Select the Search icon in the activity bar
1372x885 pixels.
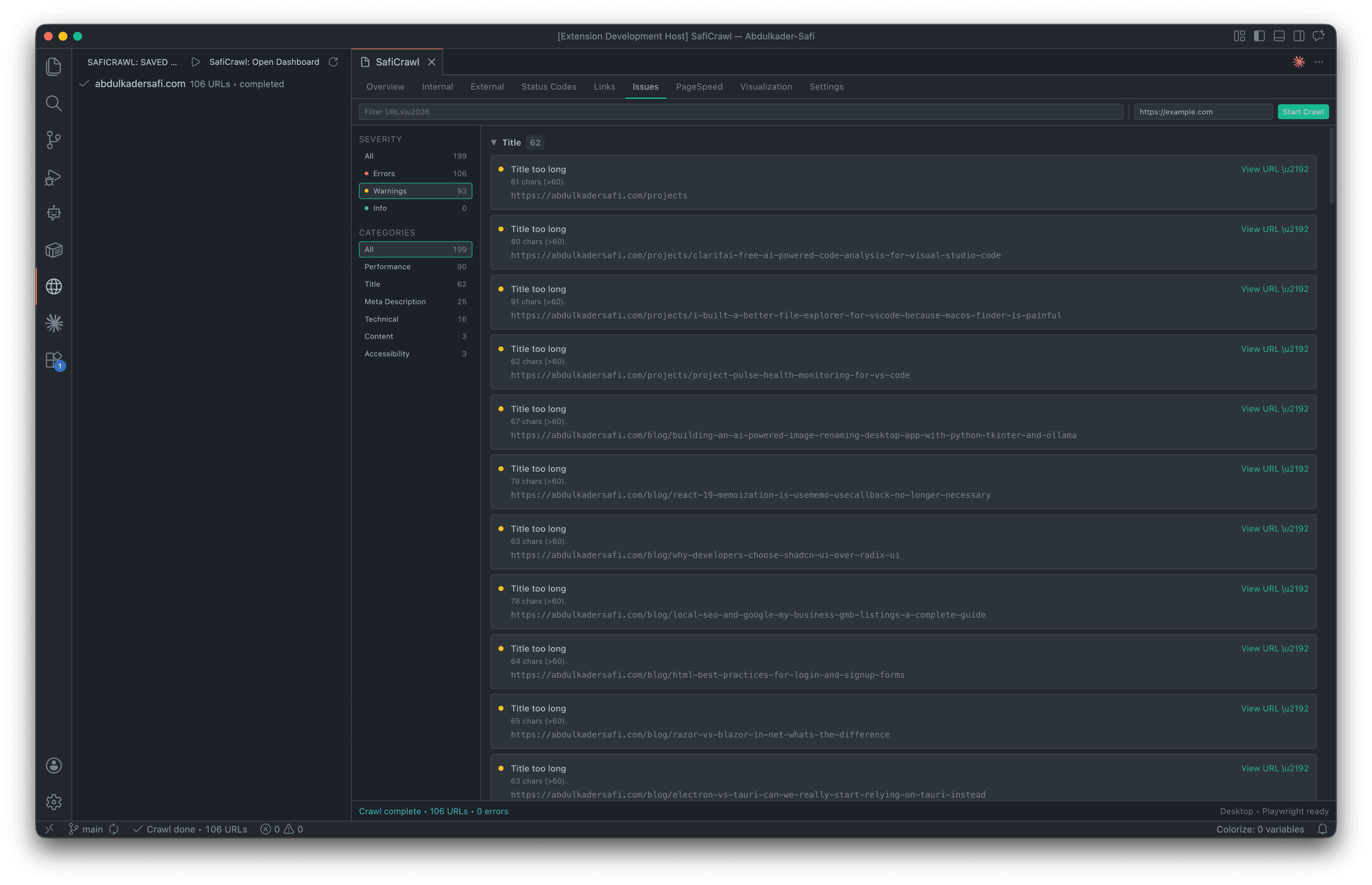pos(53,103)
